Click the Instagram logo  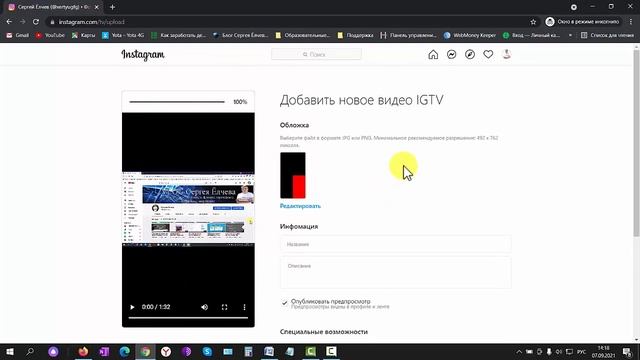pos(143,55)
